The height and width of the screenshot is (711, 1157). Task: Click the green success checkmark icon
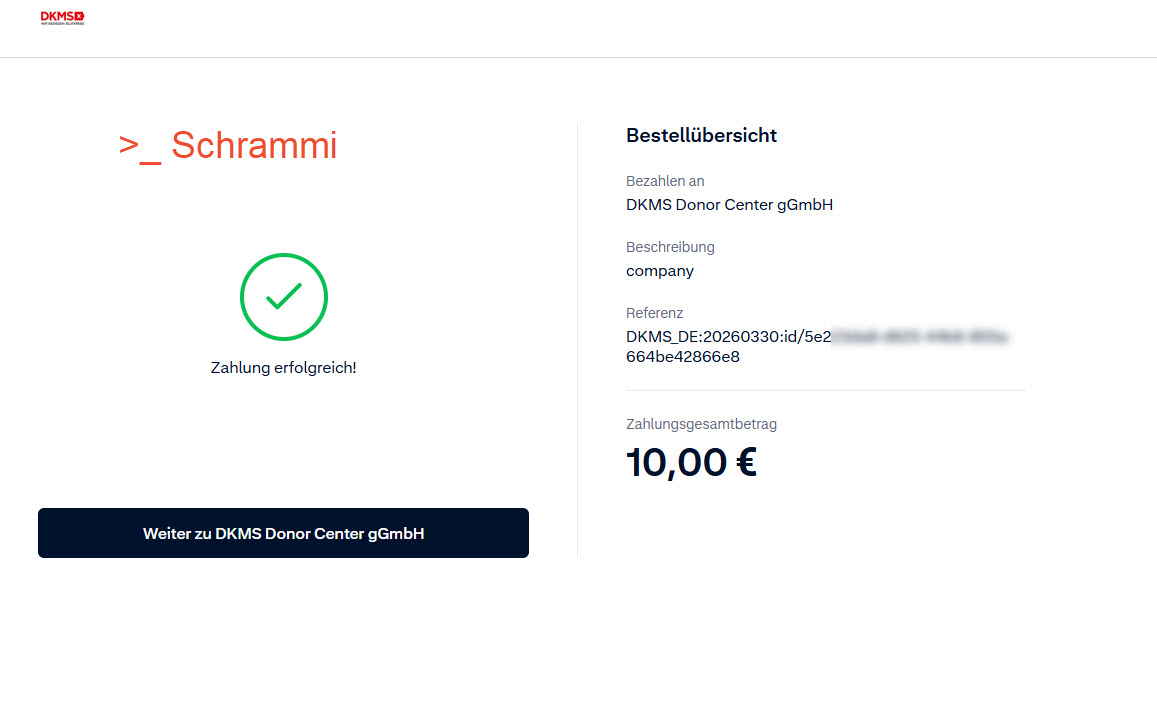click(284, 297)
